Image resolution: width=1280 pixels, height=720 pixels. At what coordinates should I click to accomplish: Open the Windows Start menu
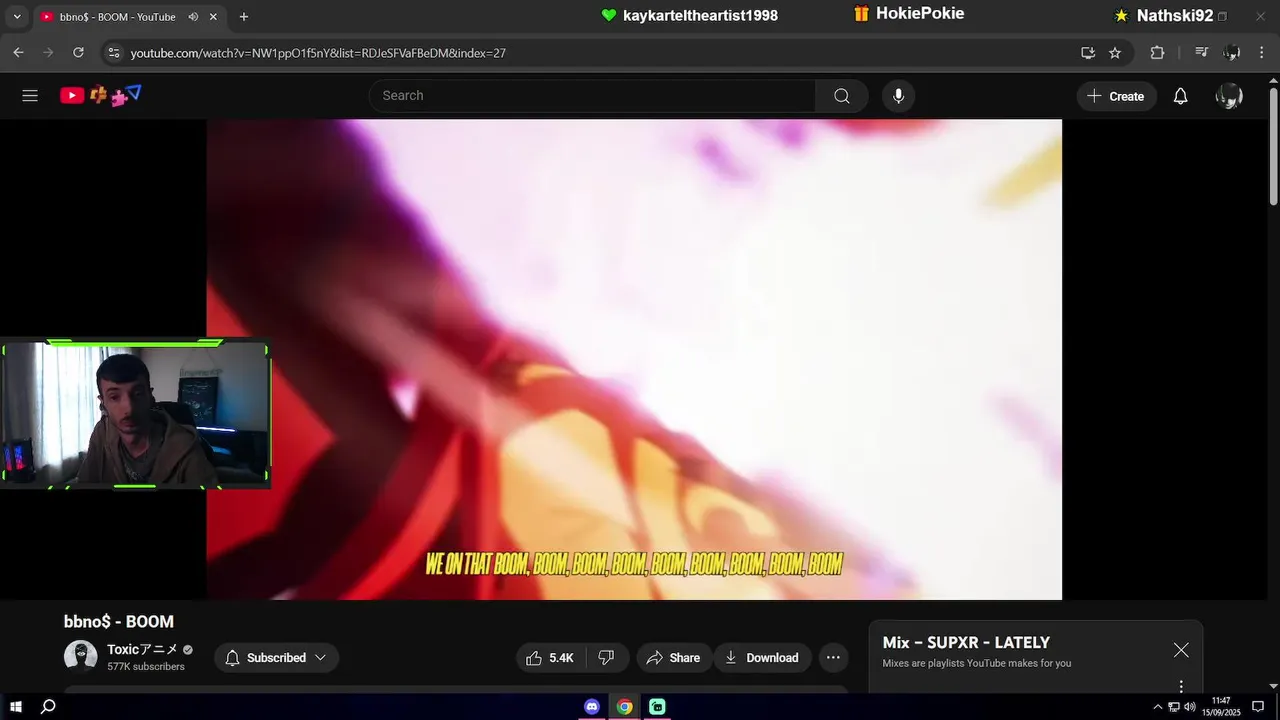click(16, 706)
